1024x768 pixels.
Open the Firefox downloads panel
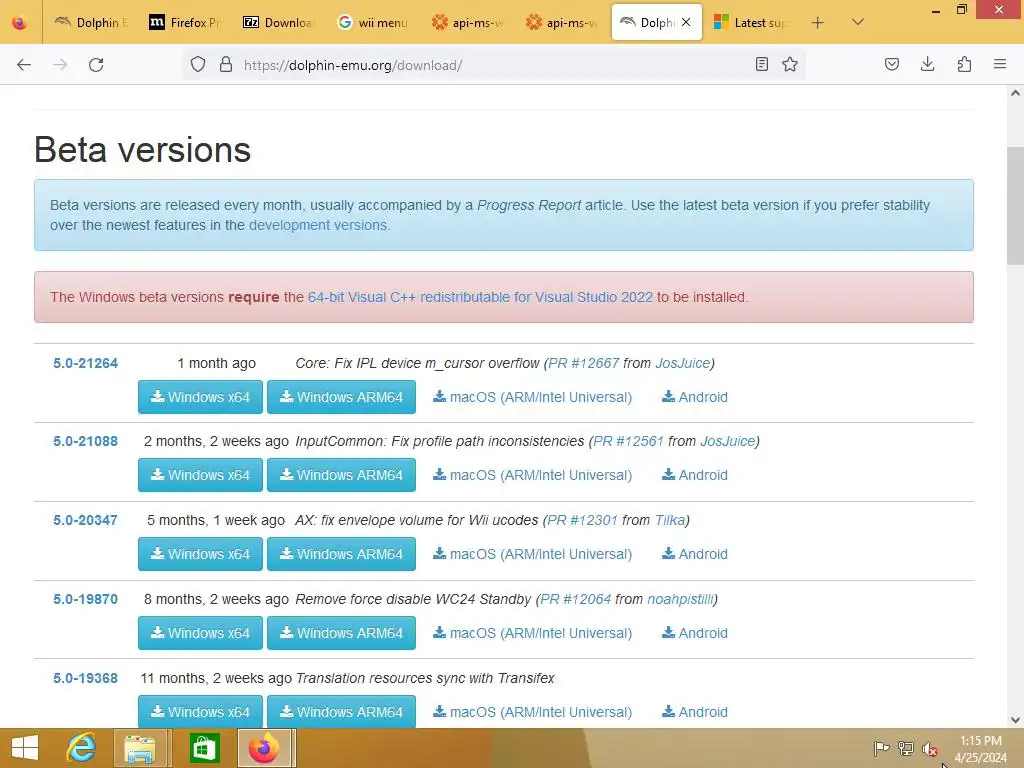927,64
